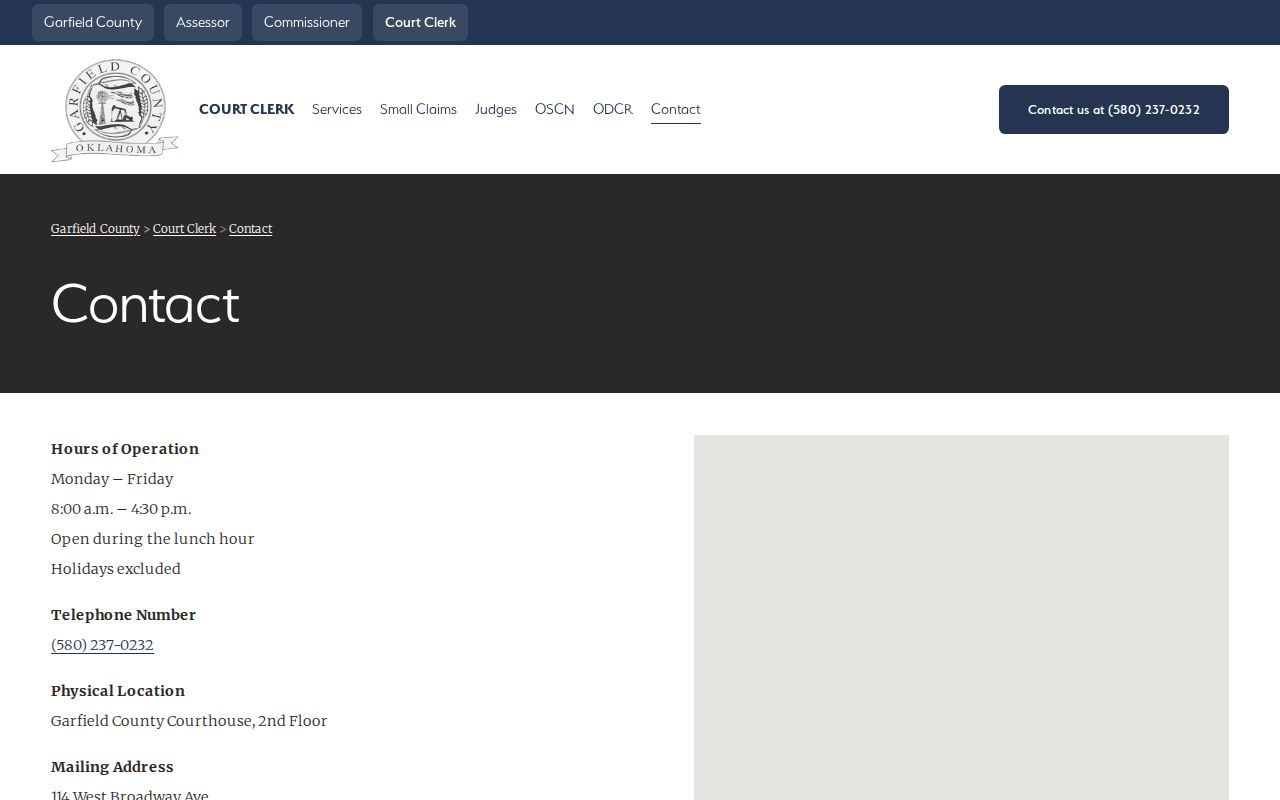Click the large Contact page heading
The width and height of the screenshot is (1280, 800).
[x=146, y=304]
